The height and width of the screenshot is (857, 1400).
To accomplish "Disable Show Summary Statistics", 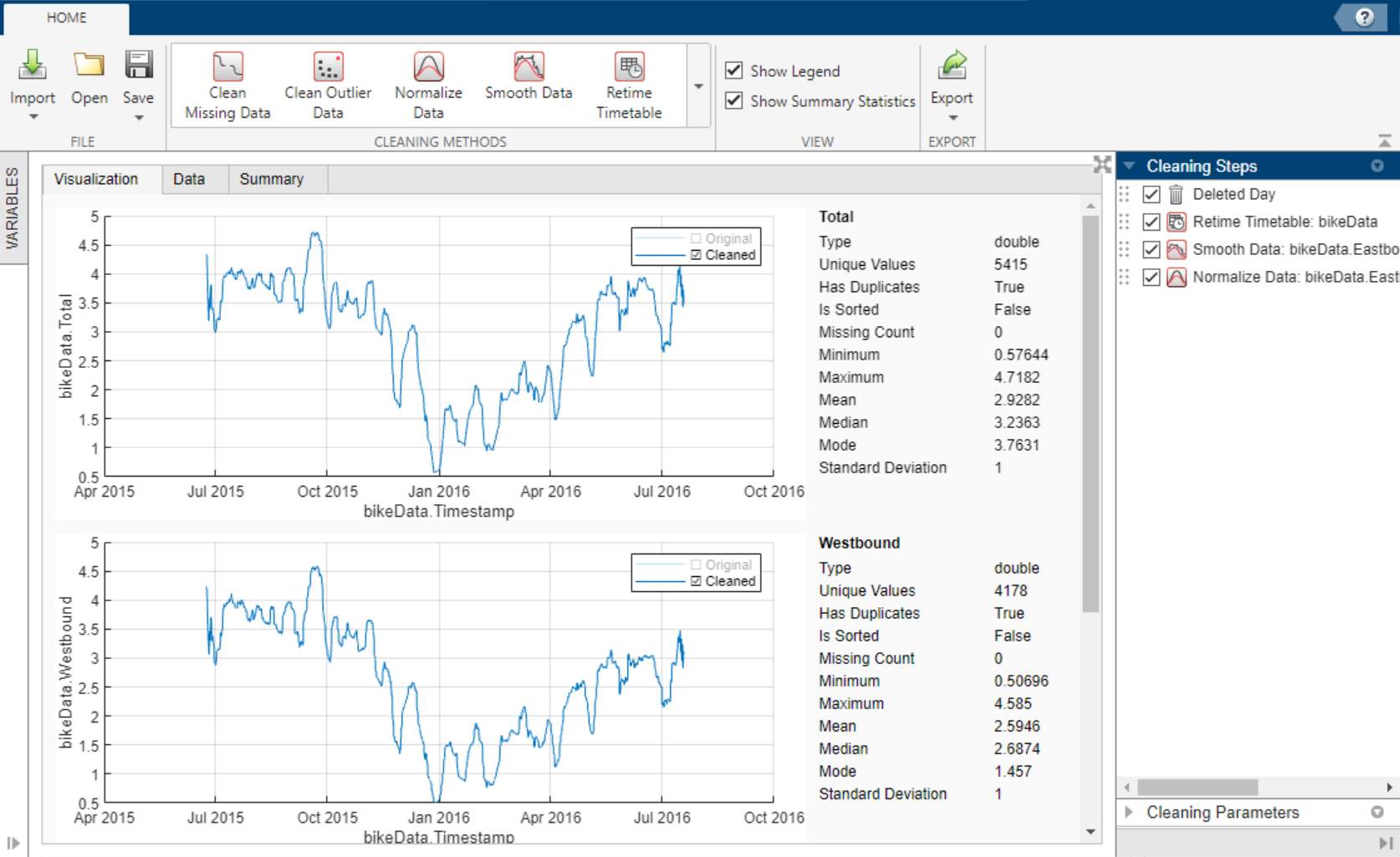I will pyautogui.click(x=734, y=100).
